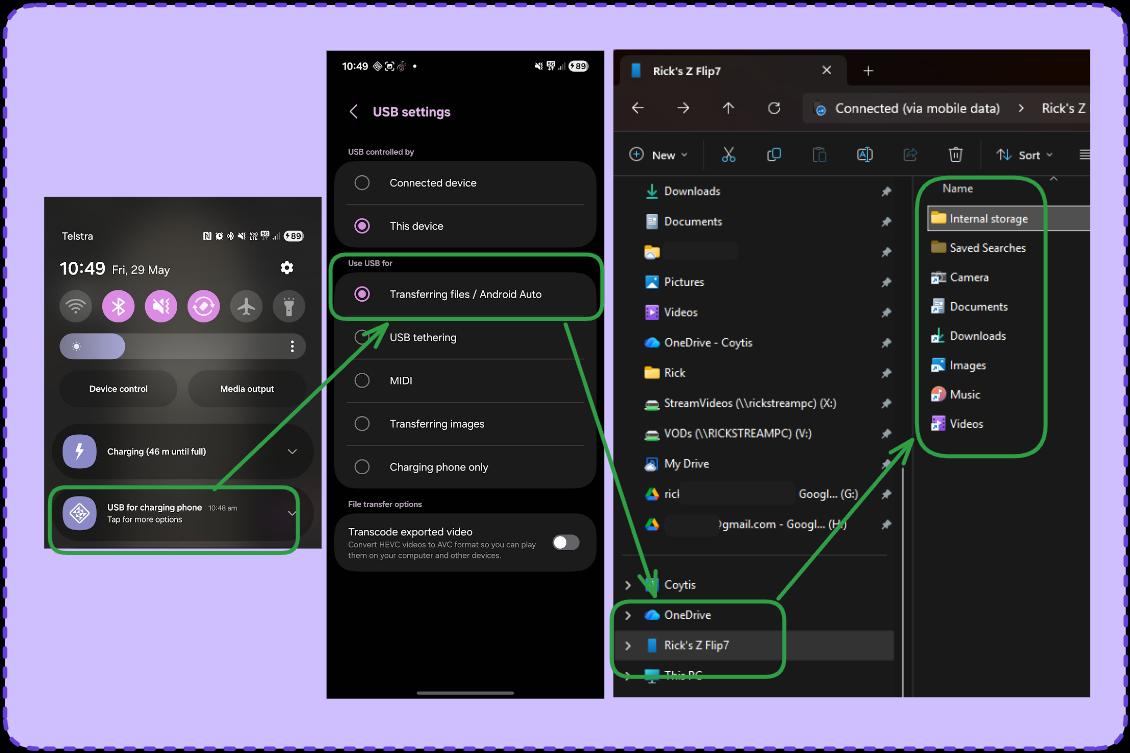1130x753 pixels.
Task: Open Downloads in quick access
Action: click(692, 191)
